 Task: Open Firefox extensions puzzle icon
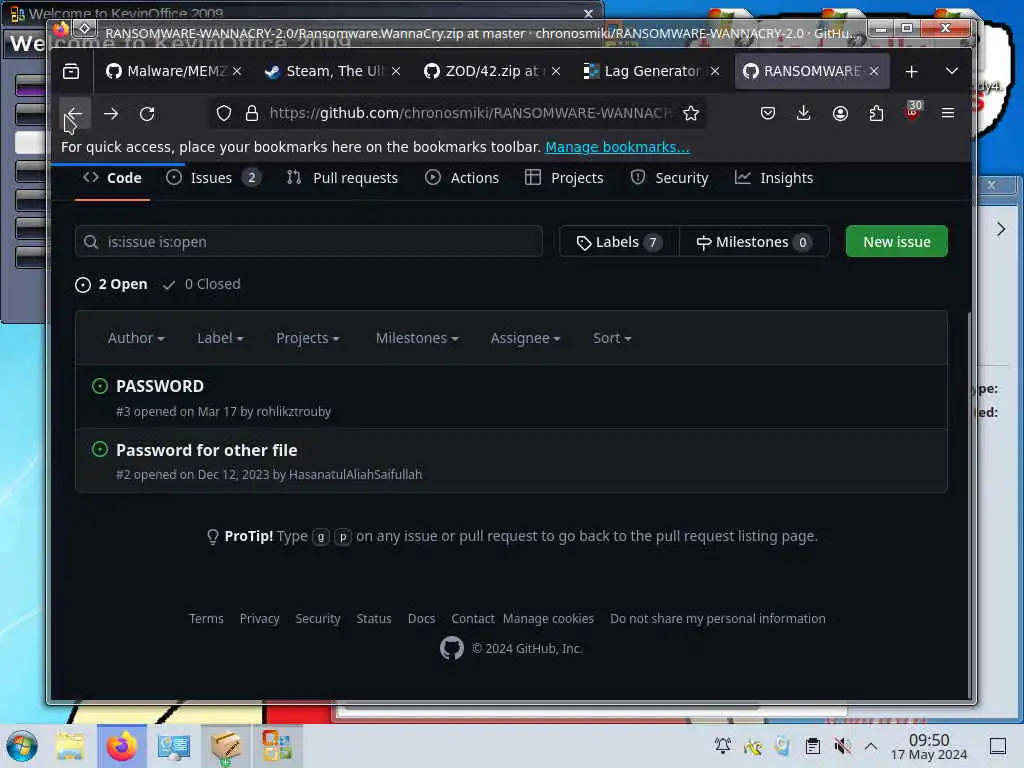(876, 113)
